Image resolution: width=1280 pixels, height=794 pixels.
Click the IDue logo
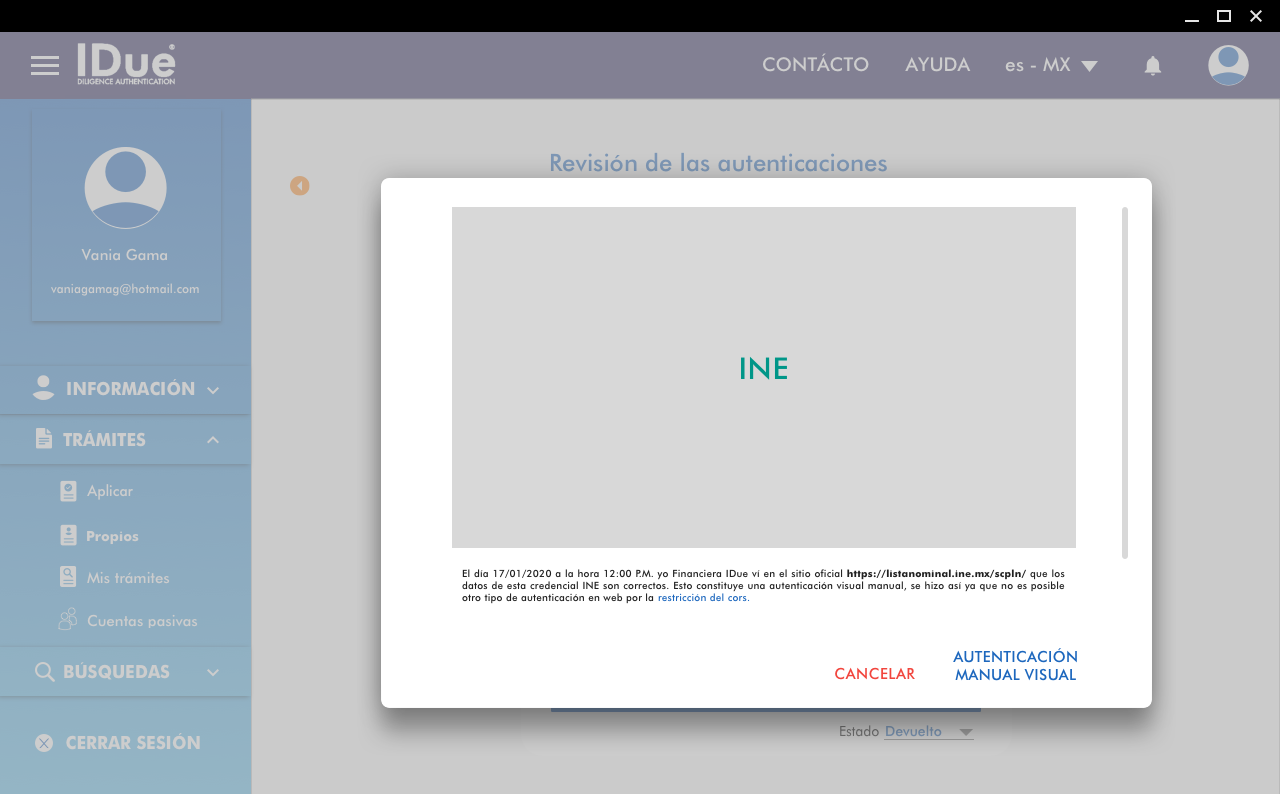(126, 64)
